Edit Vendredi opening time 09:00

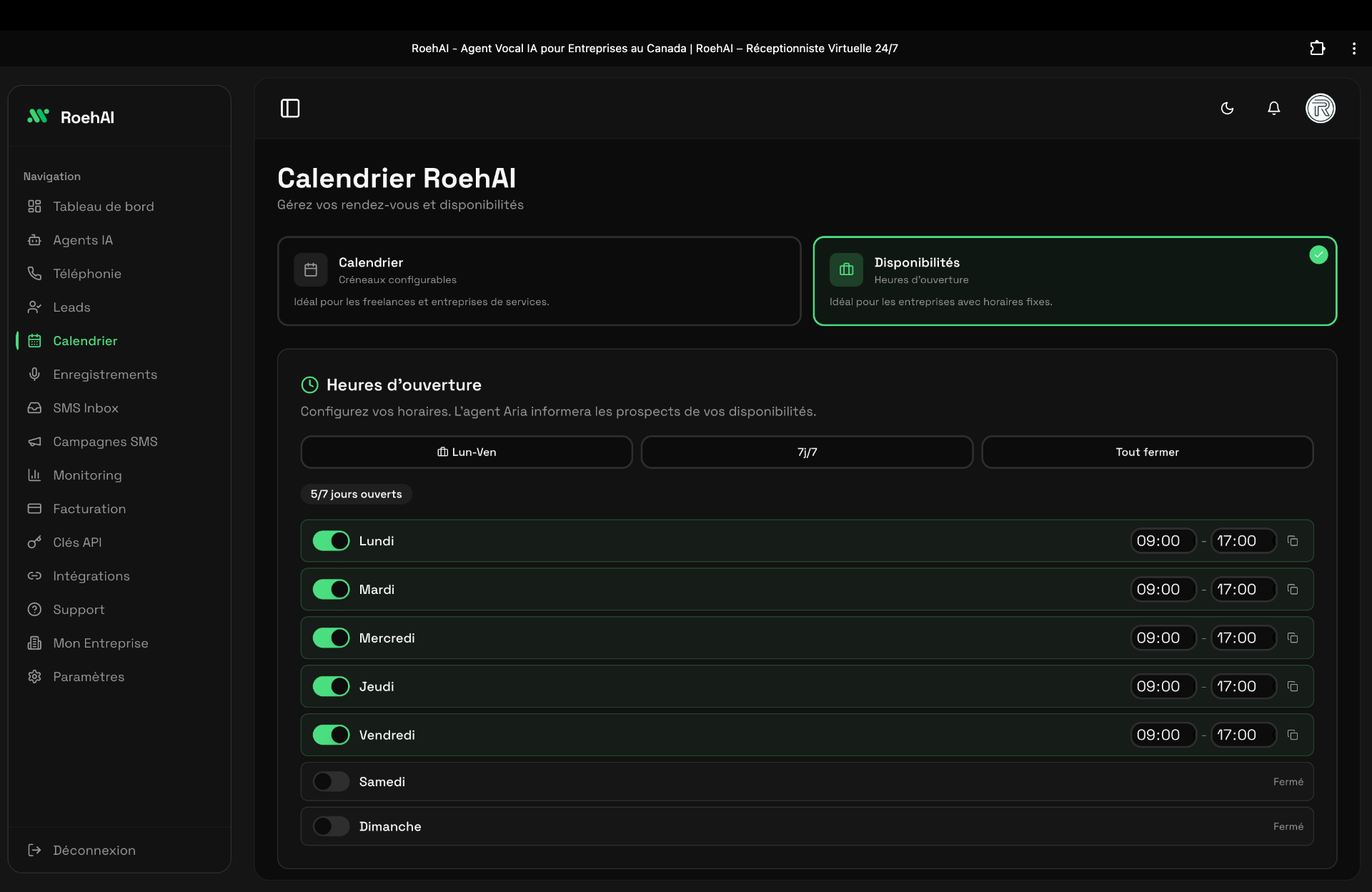click(x=1163, y=735)
